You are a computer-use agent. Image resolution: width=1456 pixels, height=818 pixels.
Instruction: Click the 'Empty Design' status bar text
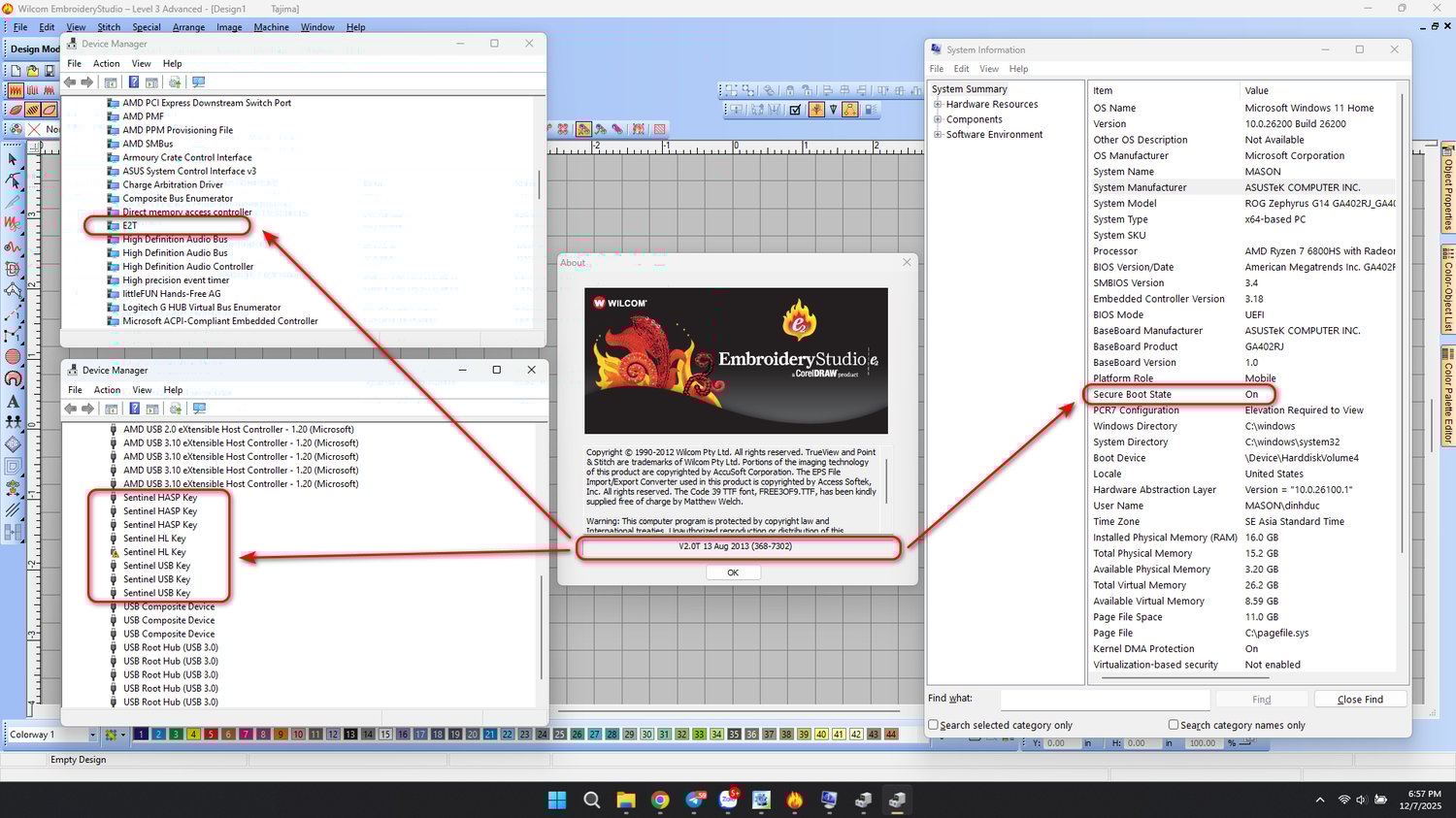pos(78,760)
